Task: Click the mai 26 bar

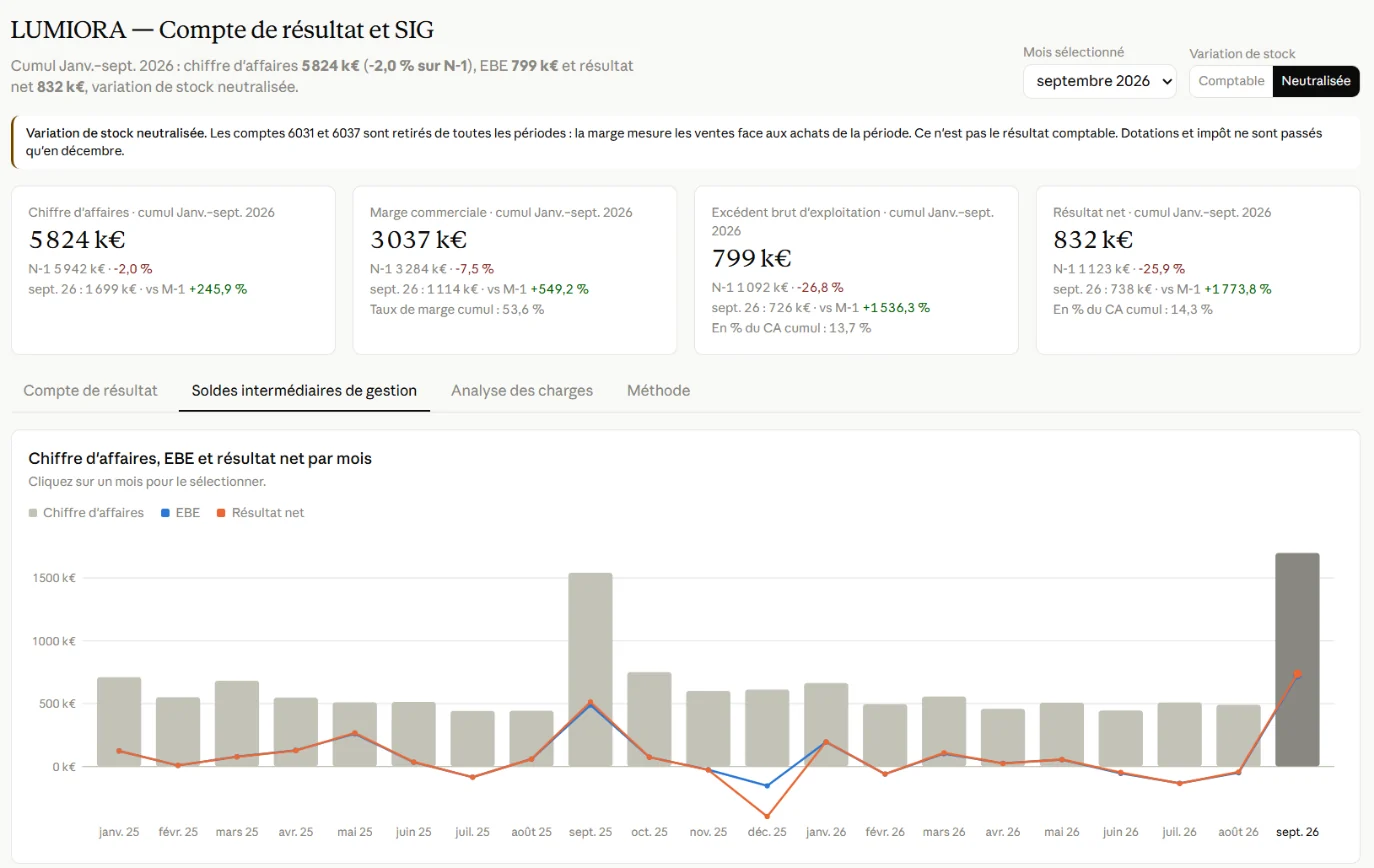Action: click(x=1061, y=734)
